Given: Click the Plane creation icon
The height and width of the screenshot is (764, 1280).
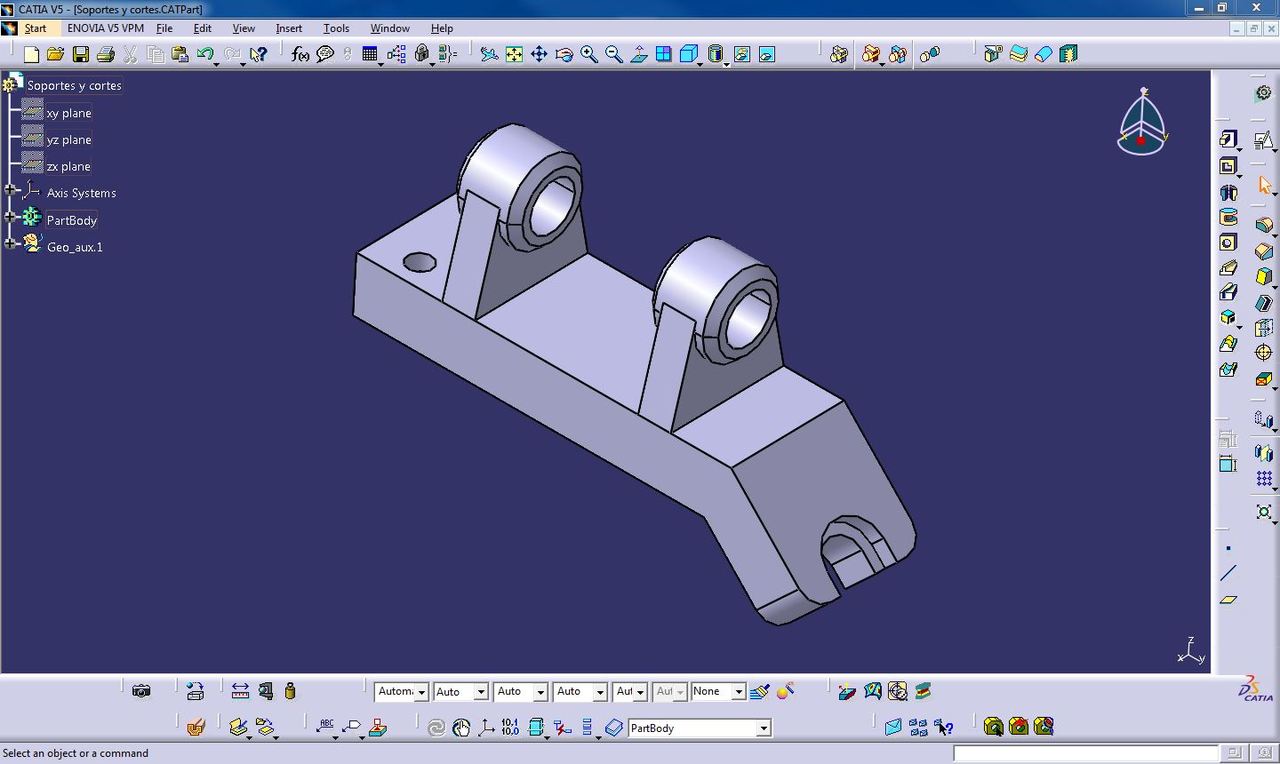Looking at the screenshot, I should pos(1228,600).
